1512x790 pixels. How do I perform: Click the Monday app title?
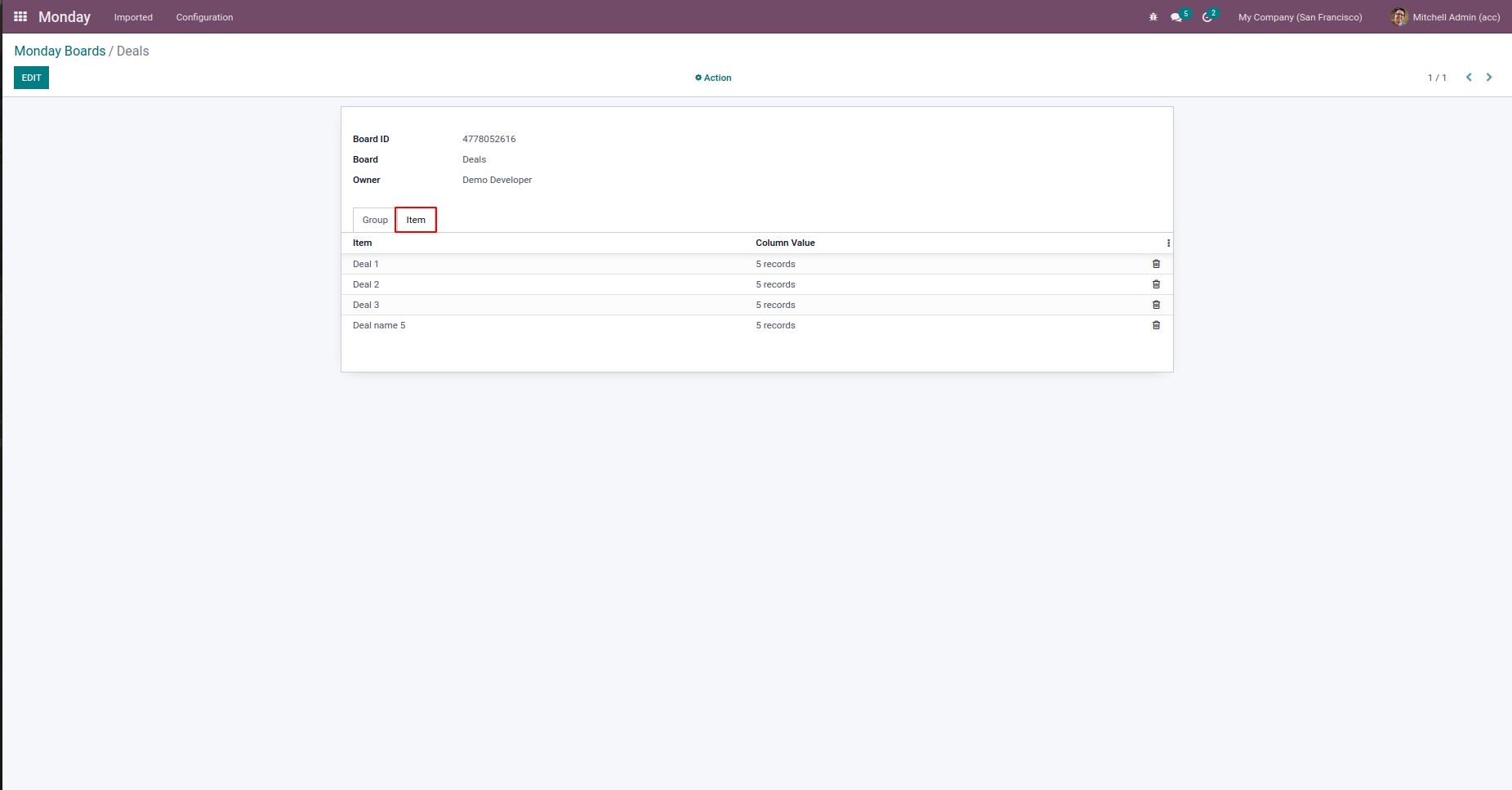(65, 16)
